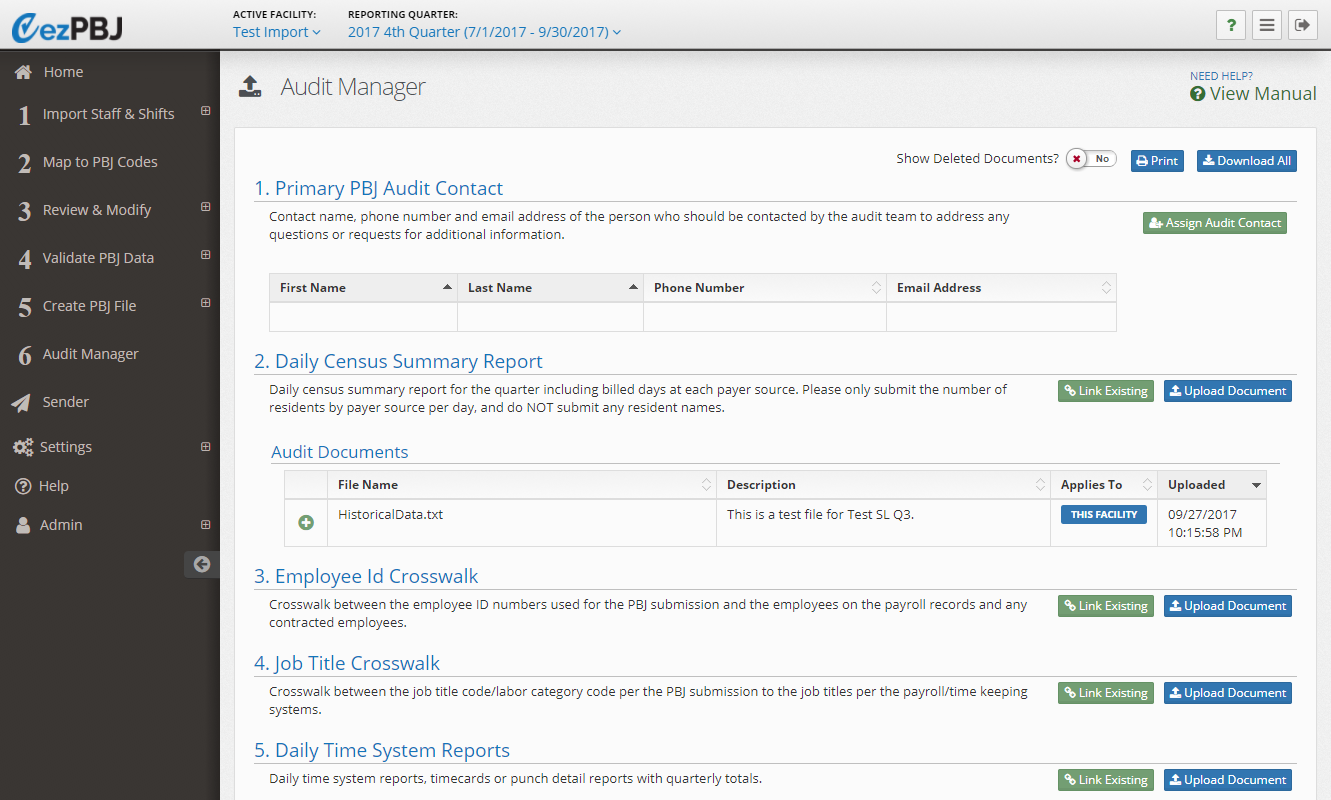Sort documents by File Name column

tap(521, 485)
